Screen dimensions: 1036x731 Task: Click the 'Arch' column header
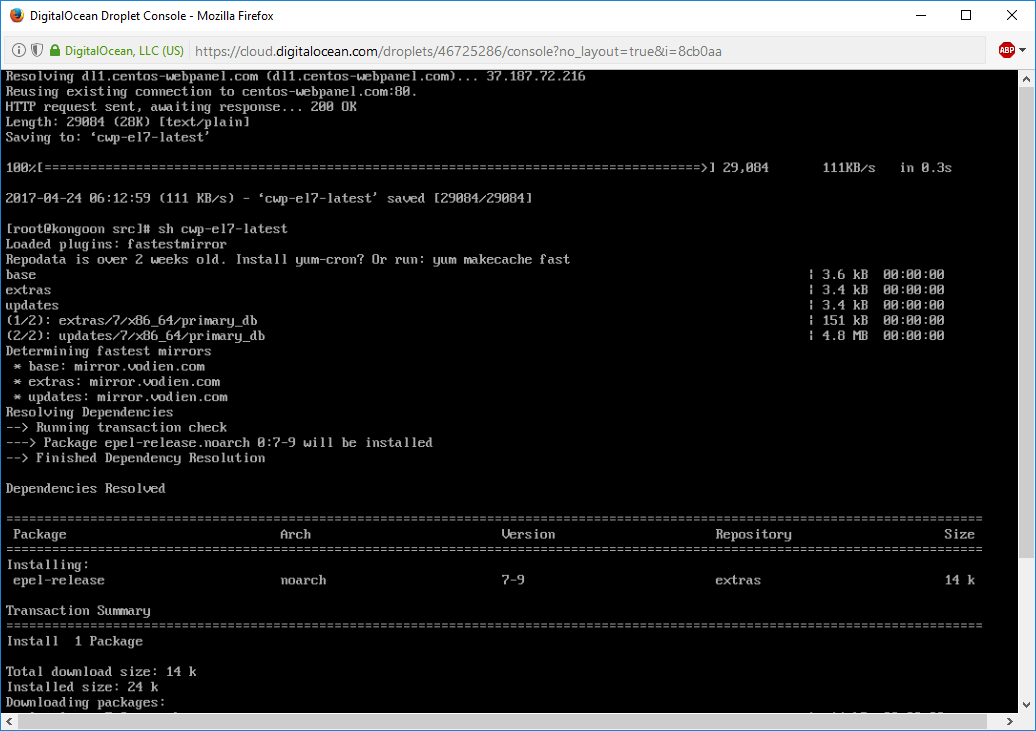pyautogui.click(x=295, y=534)
